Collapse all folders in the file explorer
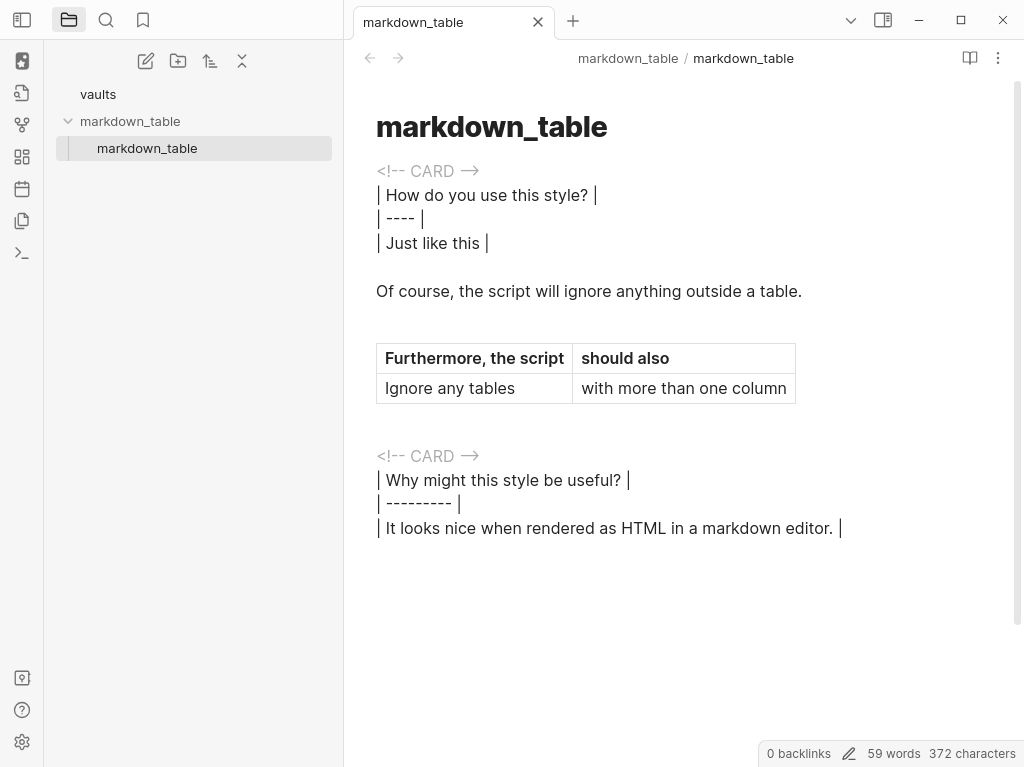Viewport: 1024px width, 767px height. click(242, 61)
